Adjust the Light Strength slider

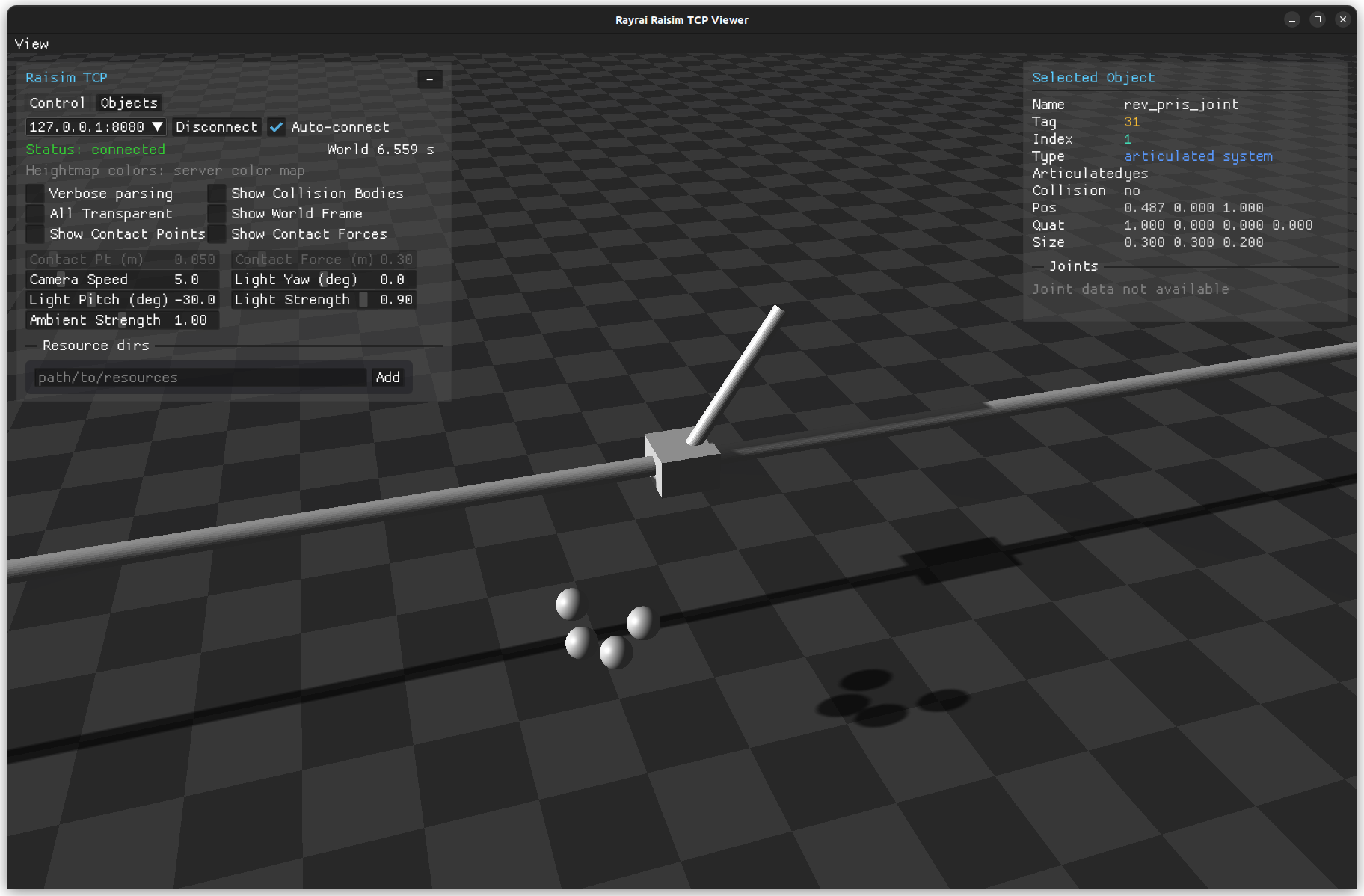(x=323, y=300)
